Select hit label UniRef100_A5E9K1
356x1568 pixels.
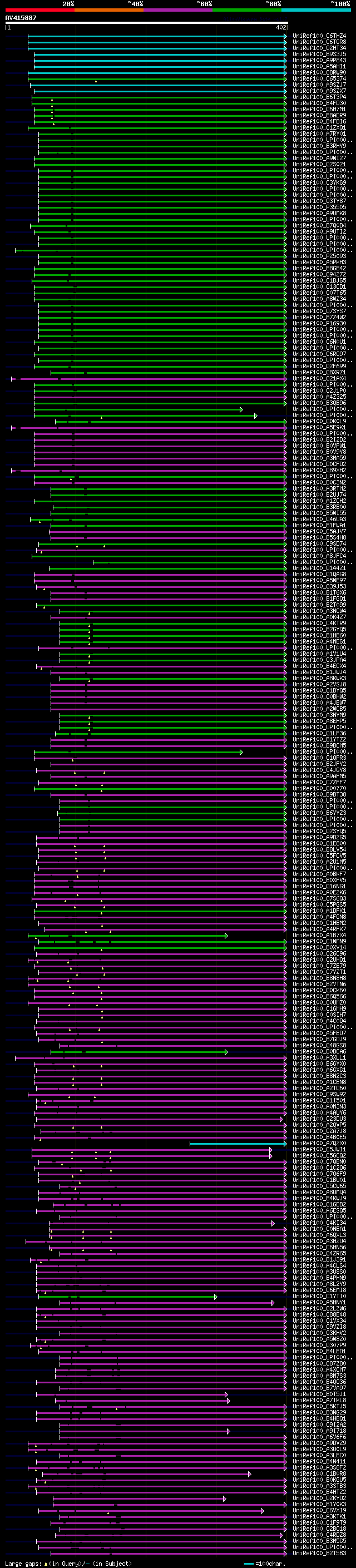(319, 427)
